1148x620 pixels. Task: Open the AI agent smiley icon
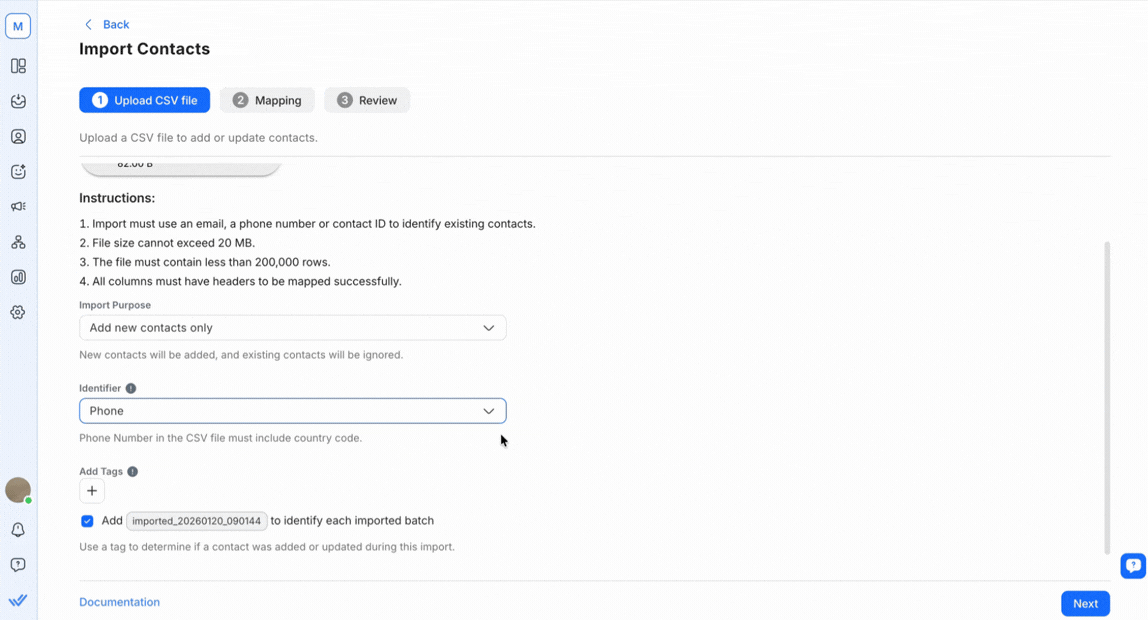coord(18,172)
